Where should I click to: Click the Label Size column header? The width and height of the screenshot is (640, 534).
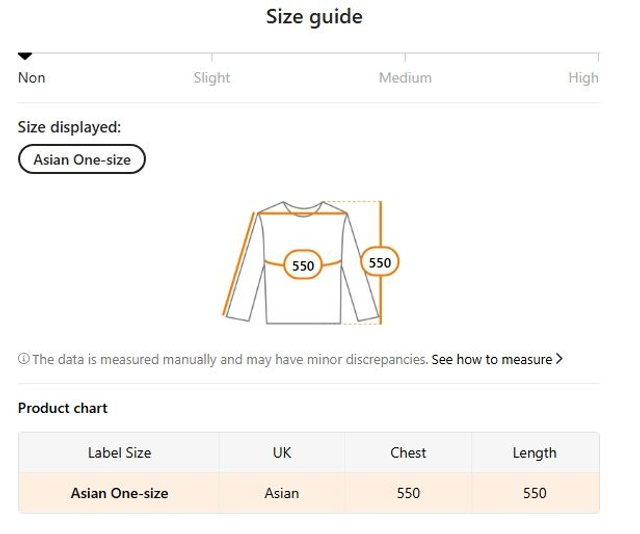click(119, 453)
